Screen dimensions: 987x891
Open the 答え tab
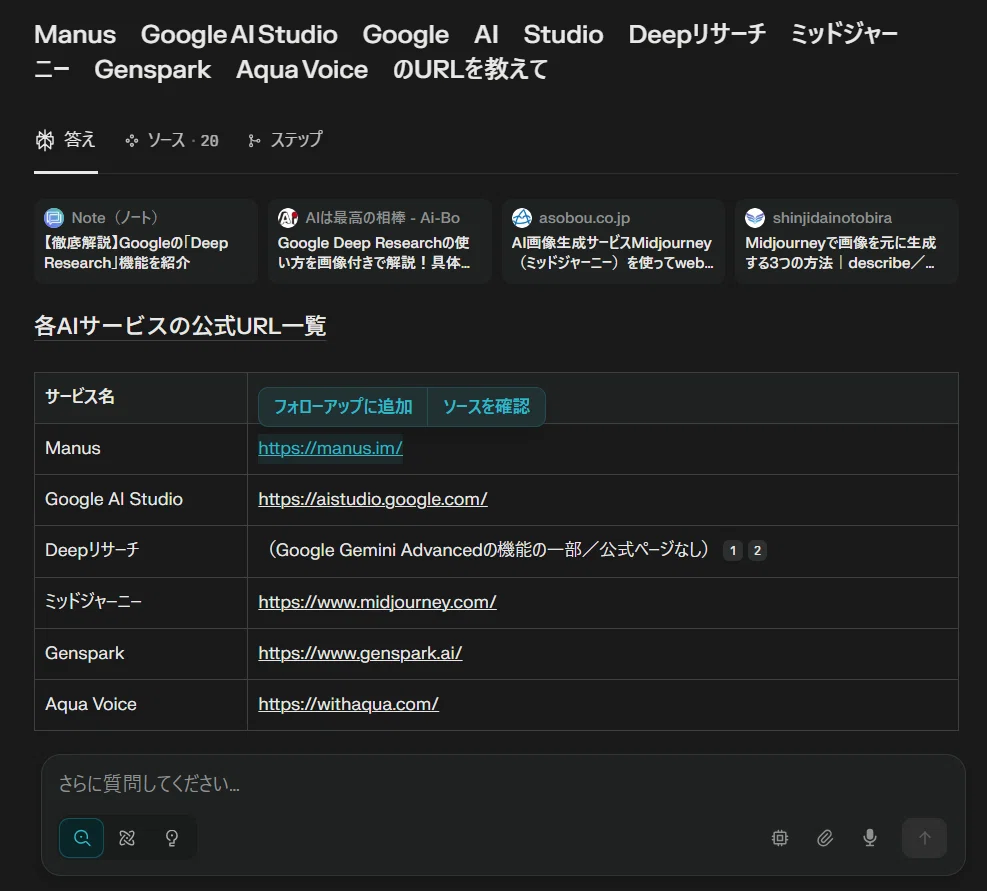66,140
